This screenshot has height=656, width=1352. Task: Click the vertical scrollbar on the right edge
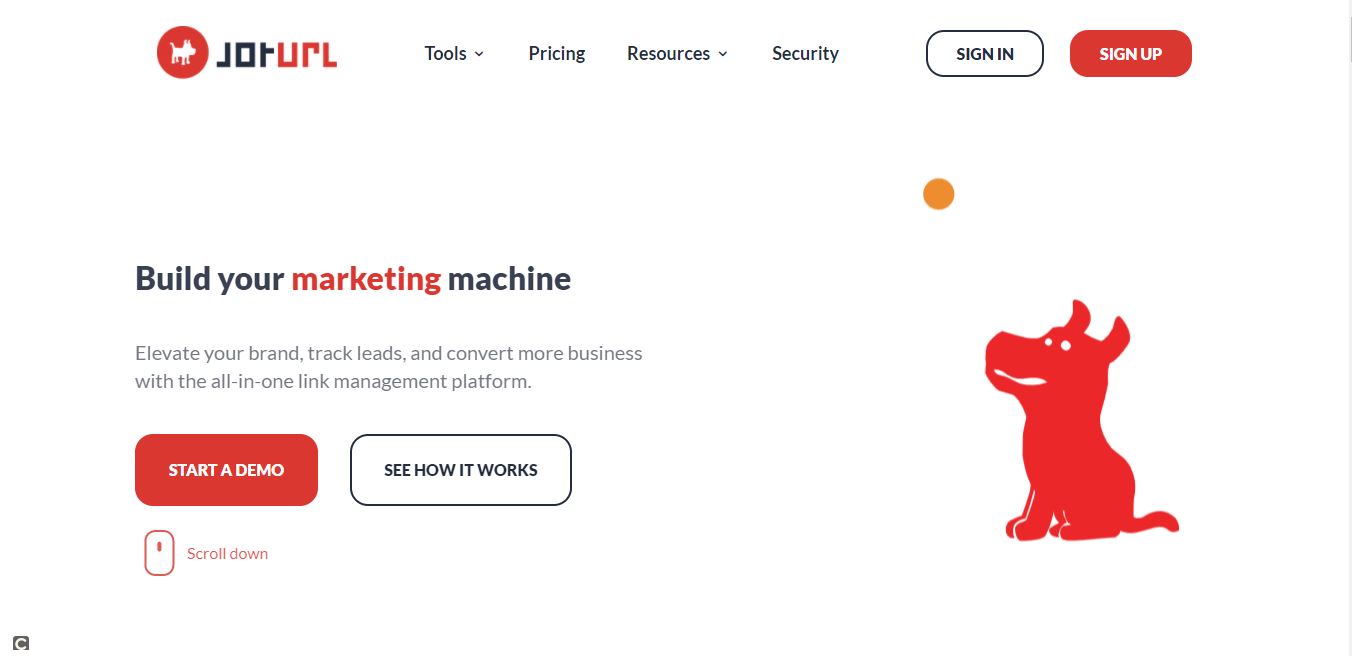[1346, 328]
